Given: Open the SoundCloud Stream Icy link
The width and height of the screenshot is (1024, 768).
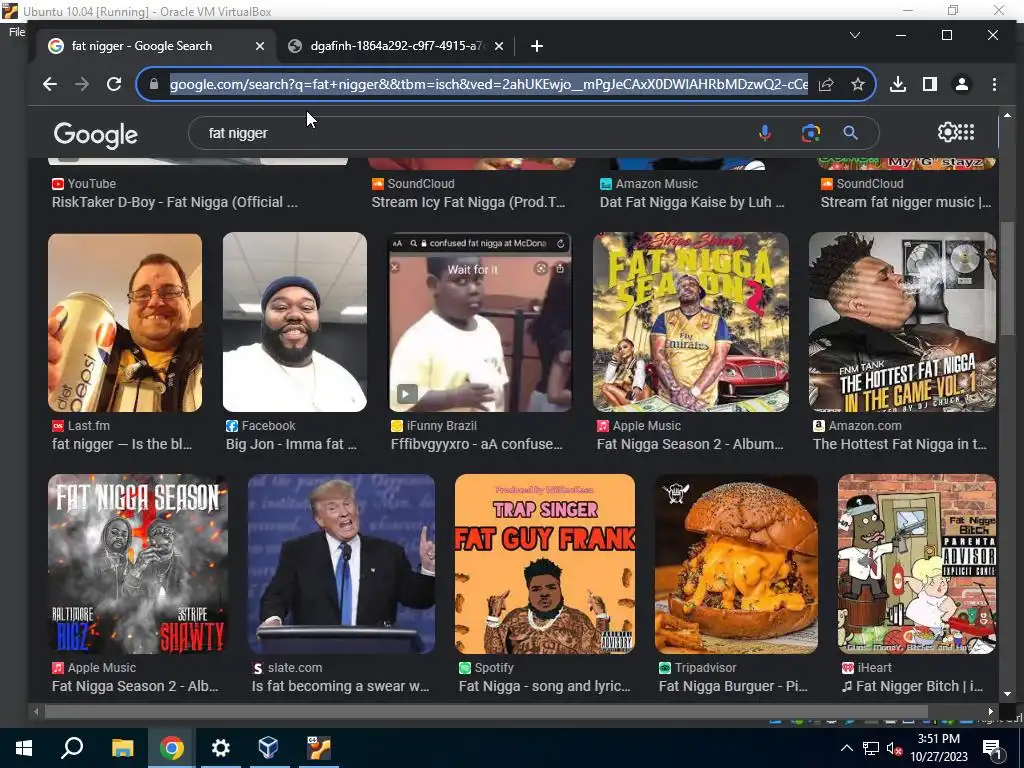Looking at the screenshot, I should tap(468, 202).
